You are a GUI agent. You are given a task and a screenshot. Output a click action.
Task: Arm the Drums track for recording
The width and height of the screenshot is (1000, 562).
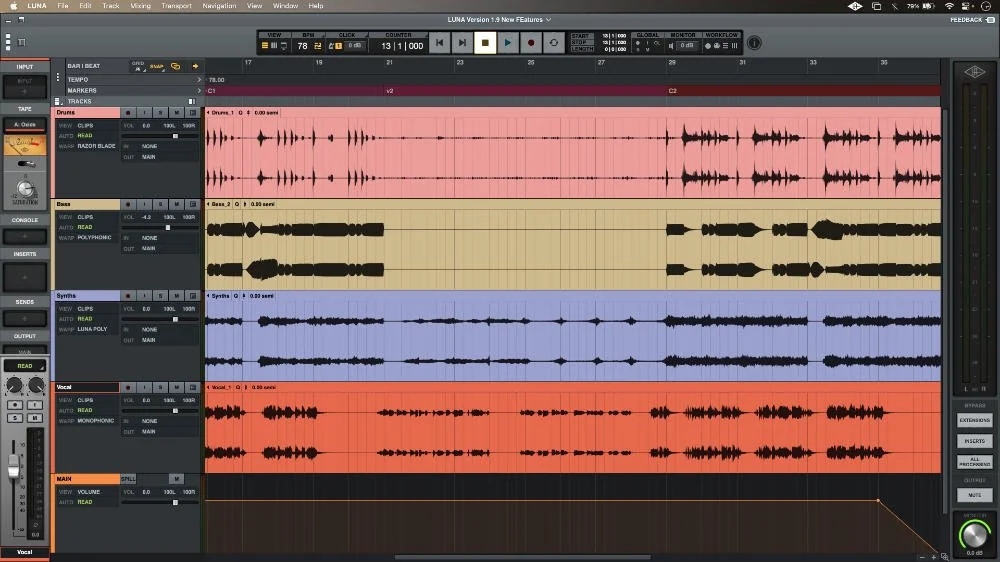[128, 113]
